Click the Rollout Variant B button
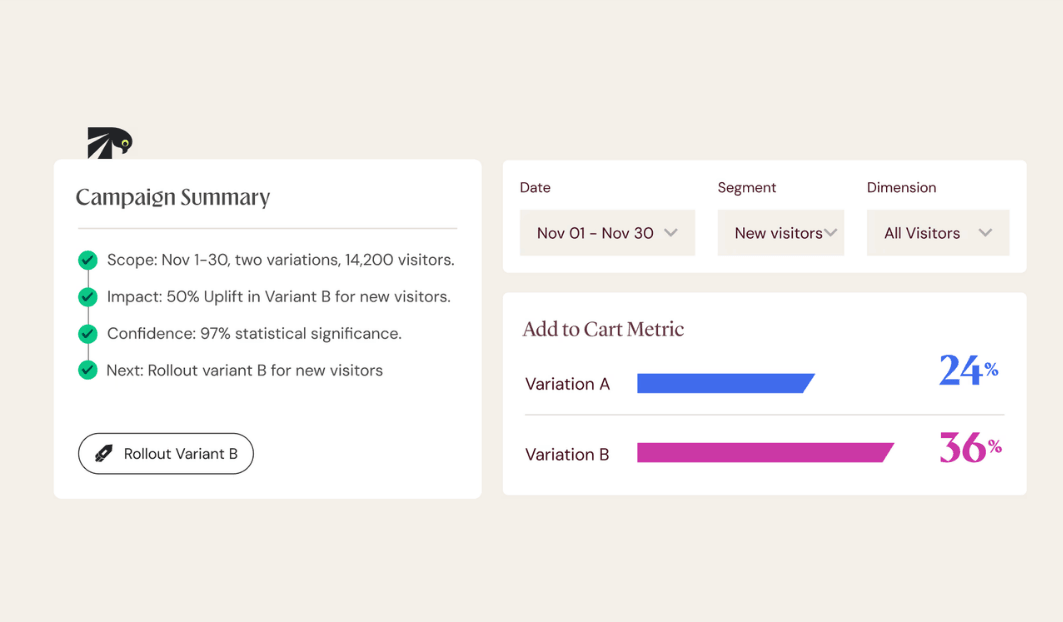 (166, 454)
